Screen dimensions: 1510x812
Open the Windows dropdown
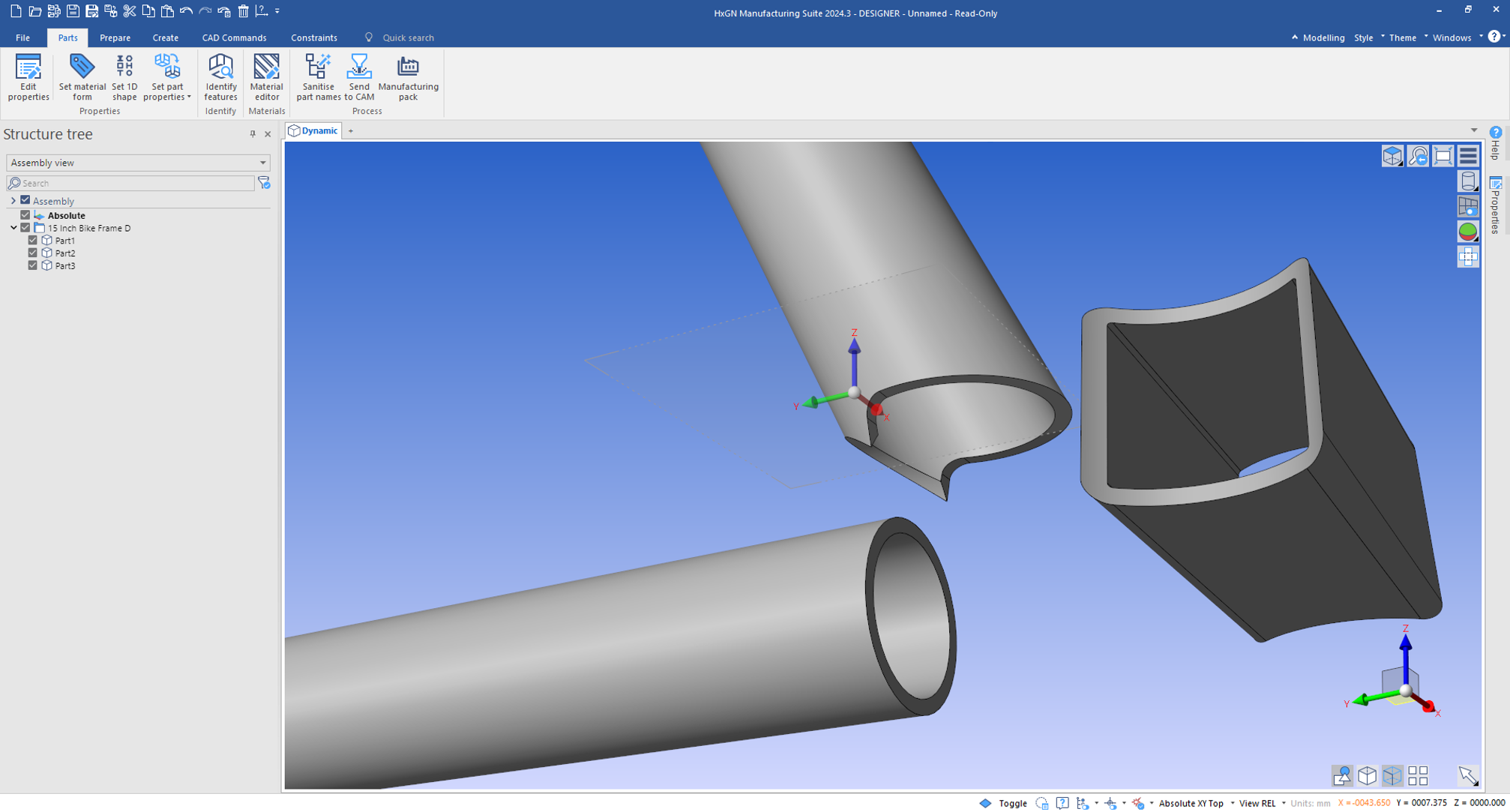[x=1457, y=37]
